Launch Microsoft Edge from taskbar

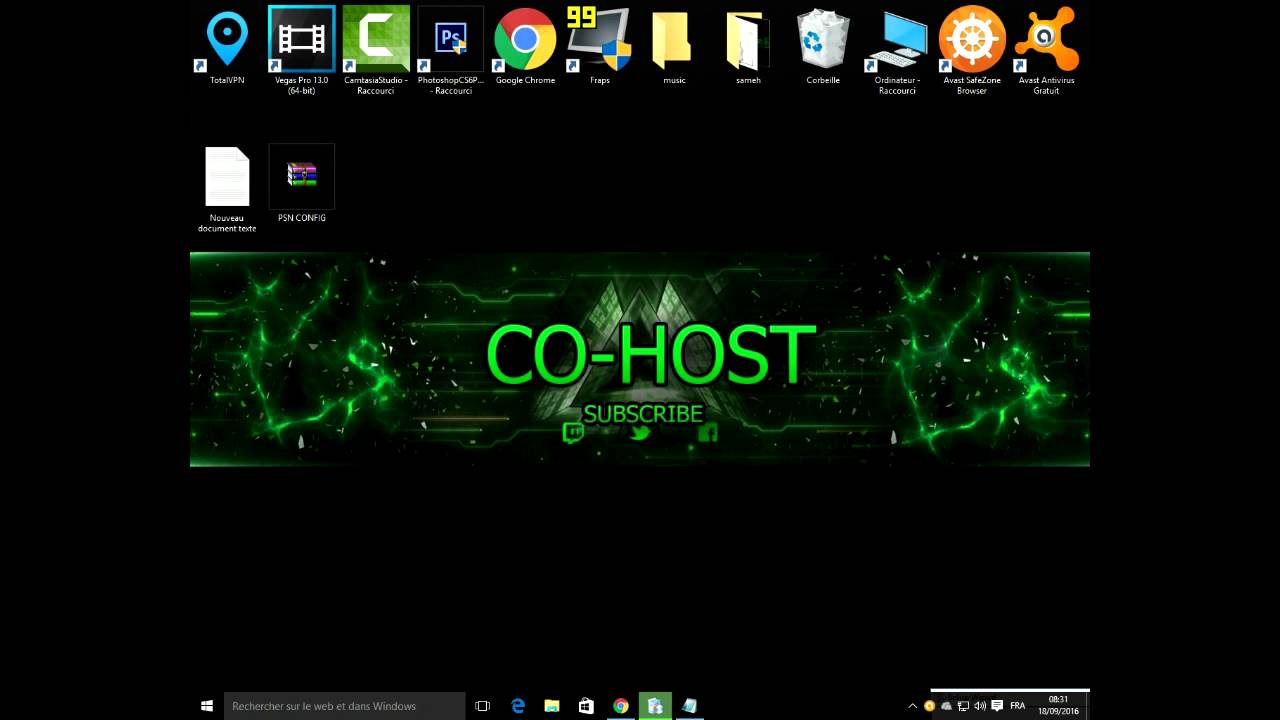[x=518, y=706]
